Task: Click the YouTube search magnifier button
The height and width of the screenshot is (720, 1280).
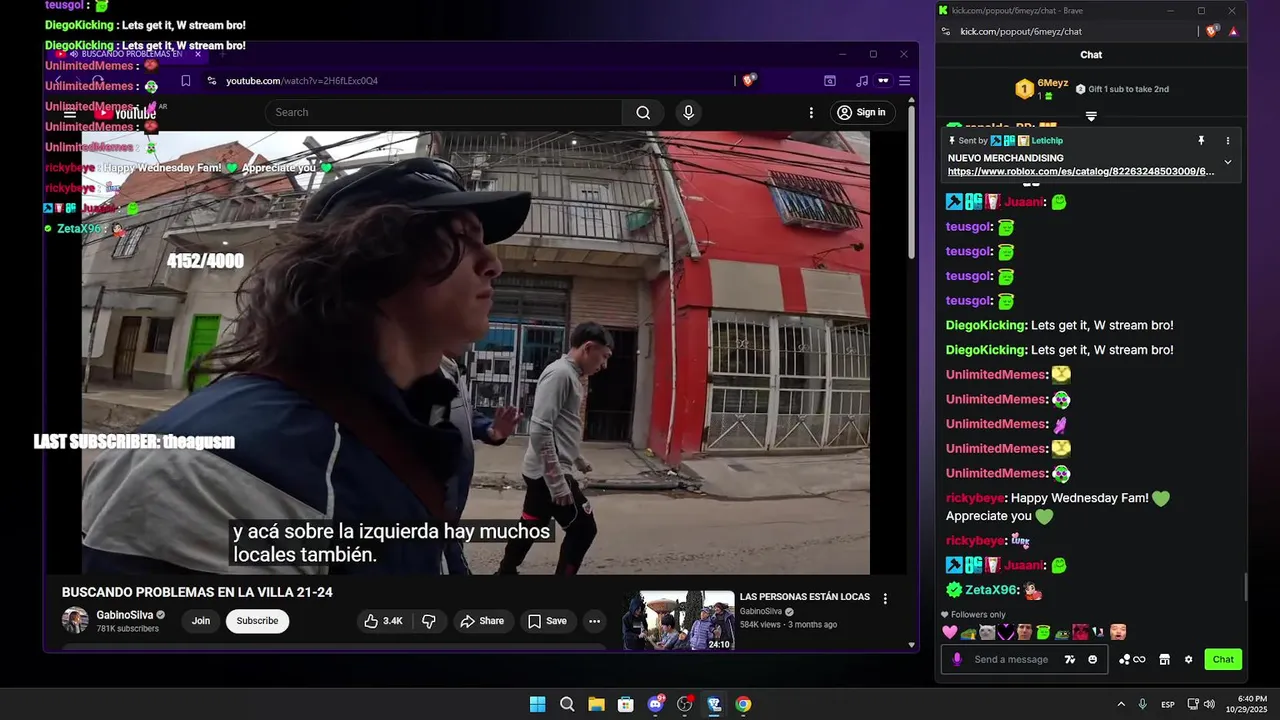Action: pos(643,112)
